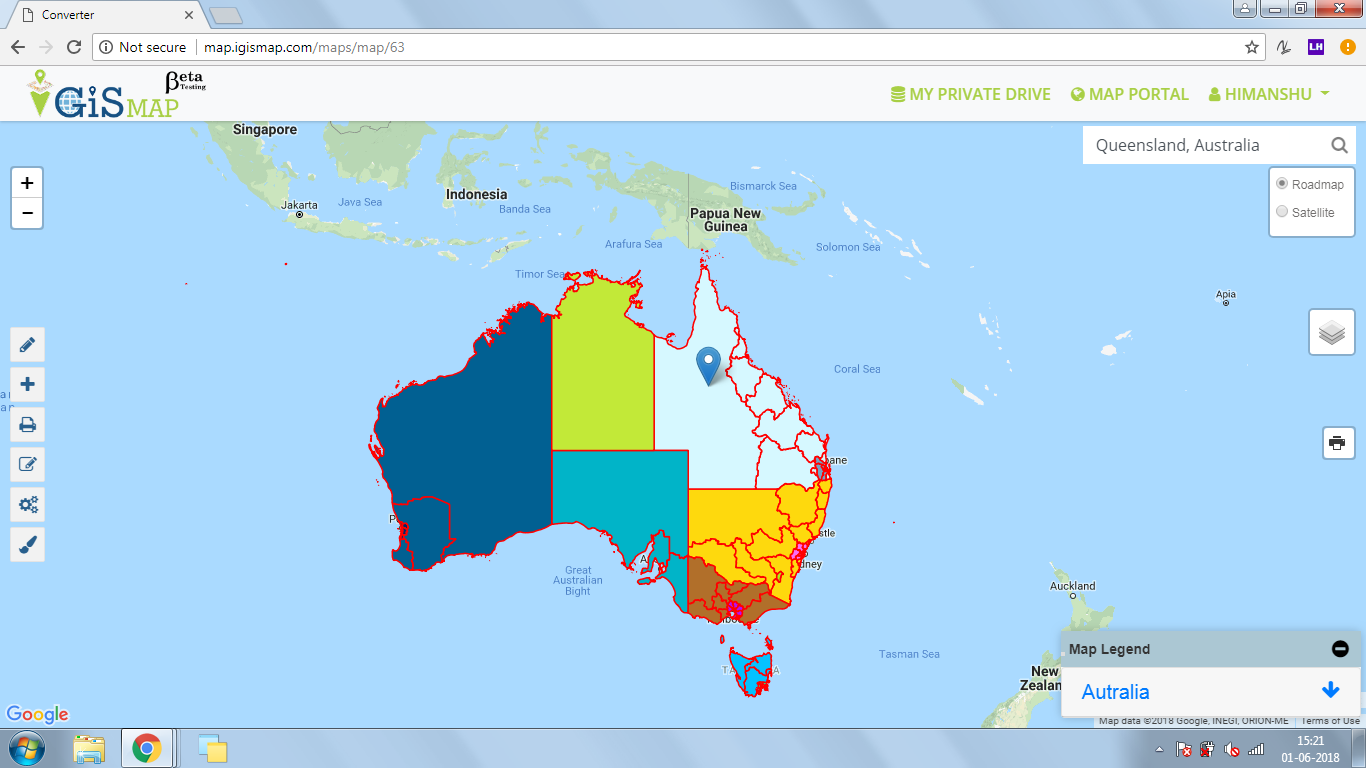Select the Satellite radio option

pyautogui.click(x=1282, y=212)
